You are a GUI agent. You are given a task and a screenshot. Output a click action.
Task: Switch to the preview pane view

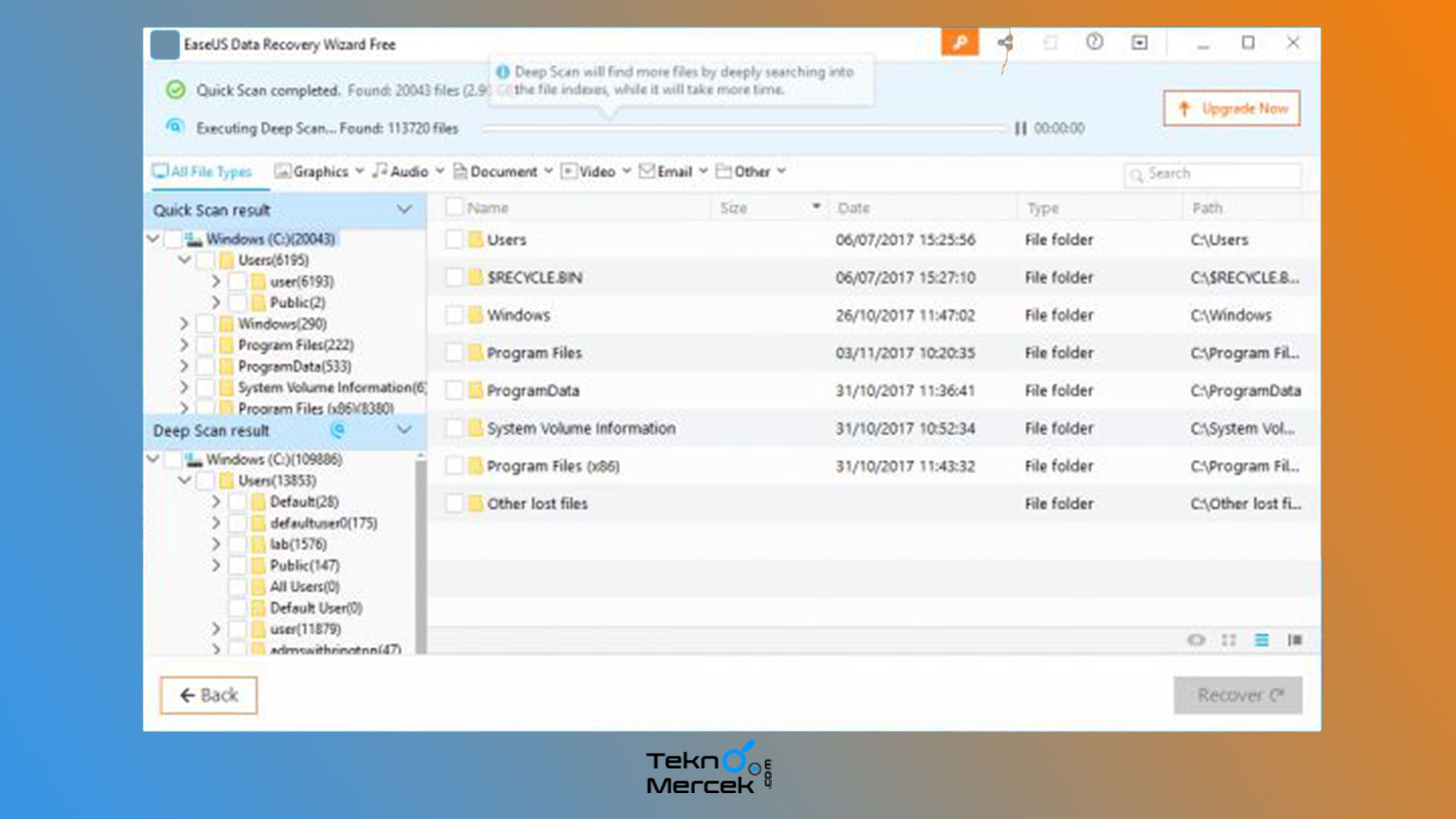1294,640
